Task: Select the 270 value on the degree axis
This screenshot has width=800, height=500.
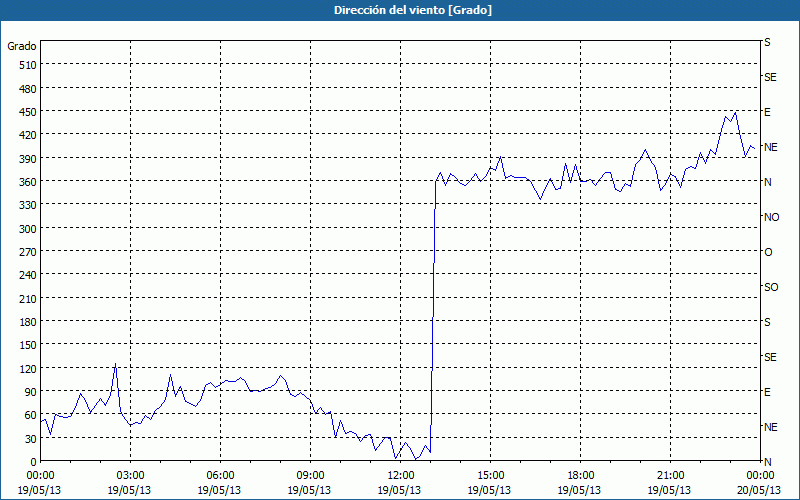Action: (x=28, y=252)
